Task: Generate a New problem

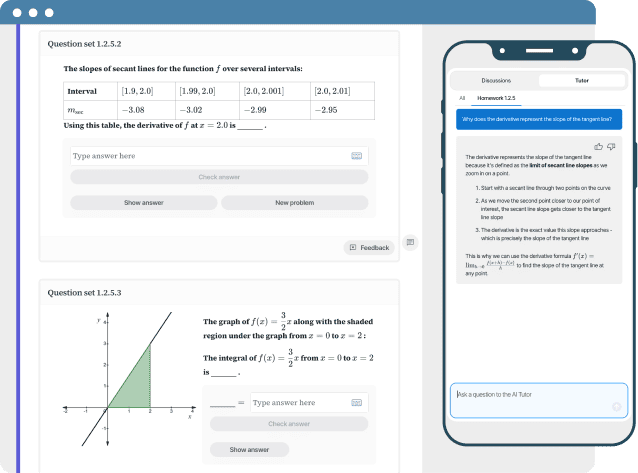Action: (294, 202)
